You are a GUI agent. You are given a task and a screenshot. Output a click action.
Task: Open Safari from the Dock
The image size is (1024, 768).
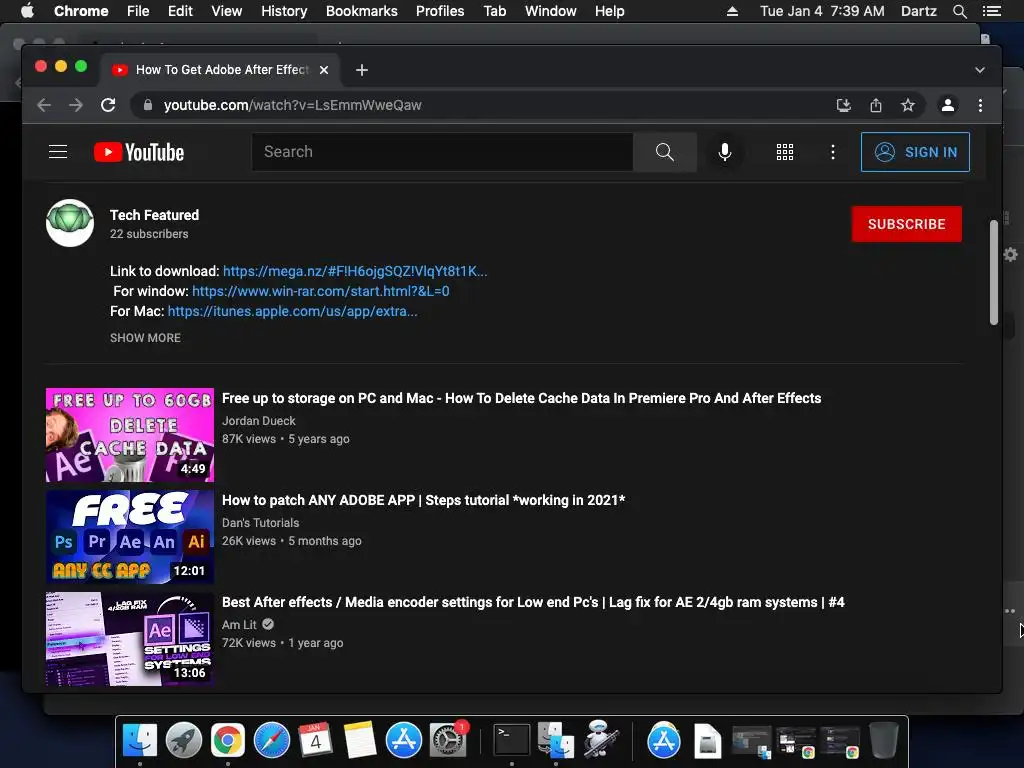click(x=272, y=740)
